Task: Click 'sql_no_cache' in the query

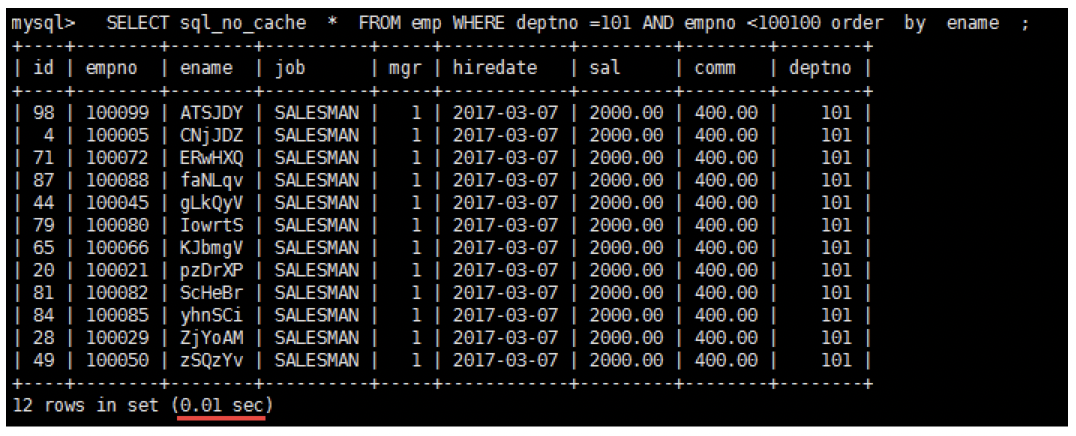Action: (x=243, y=23)
